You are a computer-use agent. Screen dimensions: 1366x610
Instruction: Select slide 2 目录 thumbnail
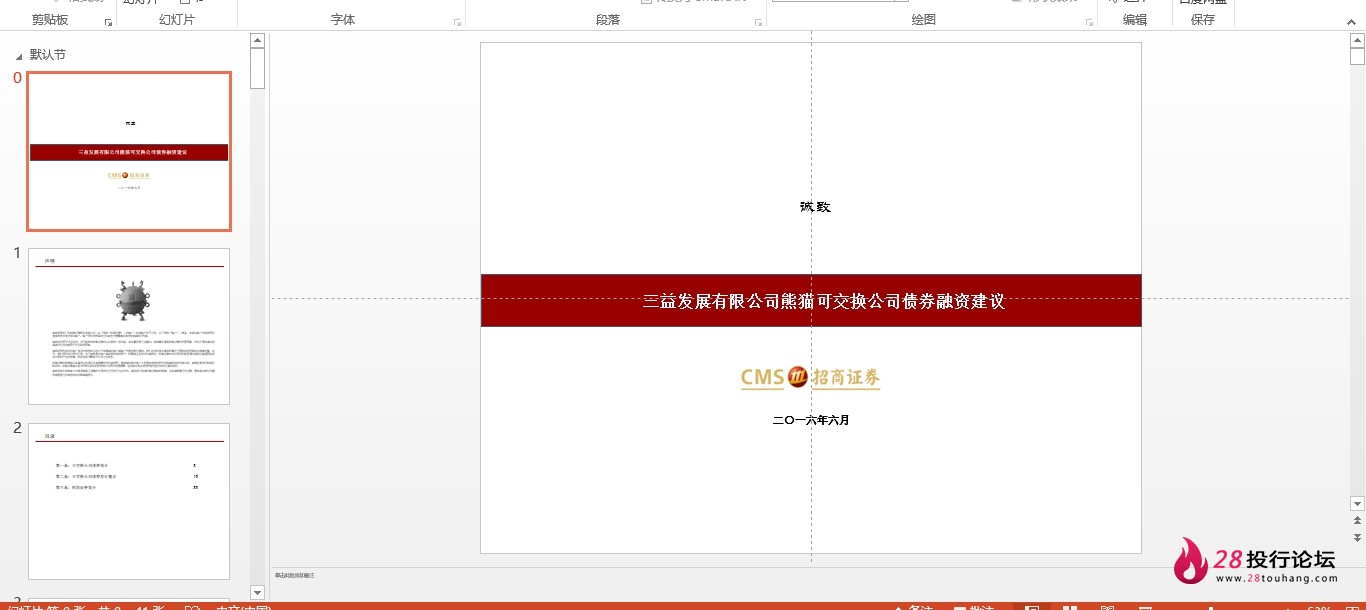pyautogui.click(x=129, y=501)
